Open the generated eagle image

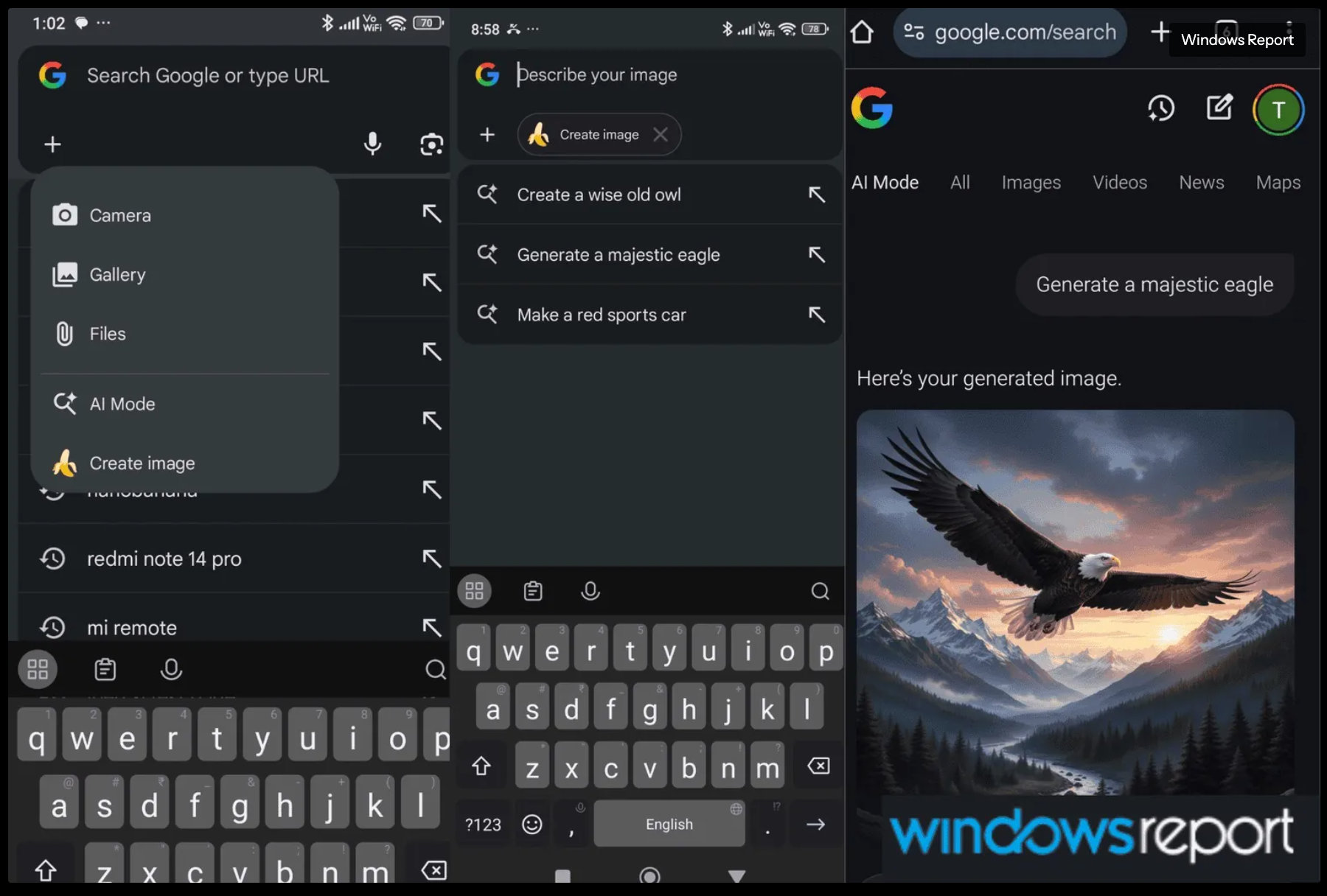(x=1075, y=601)
